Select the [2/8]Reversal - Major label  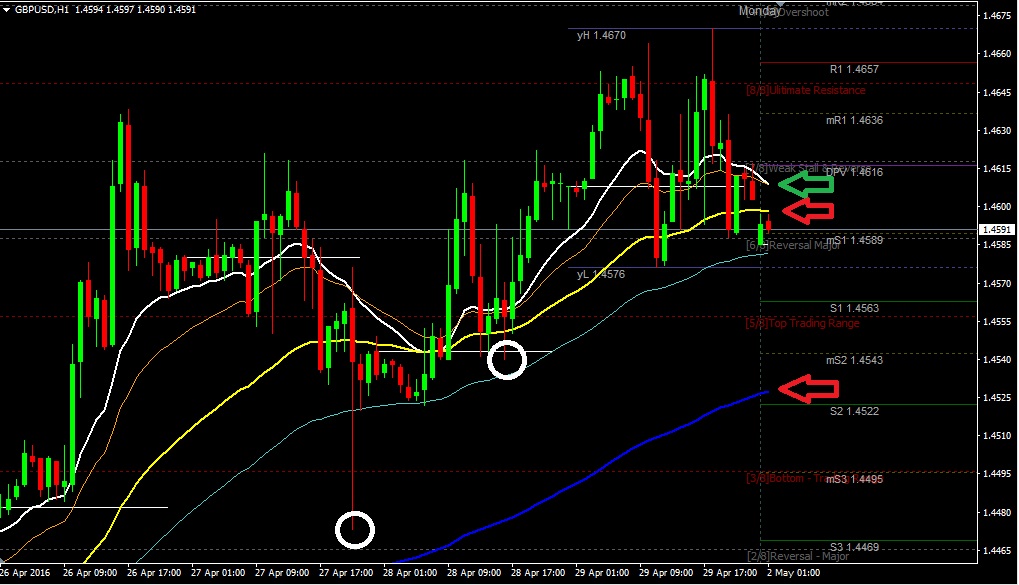coord(798,556)
